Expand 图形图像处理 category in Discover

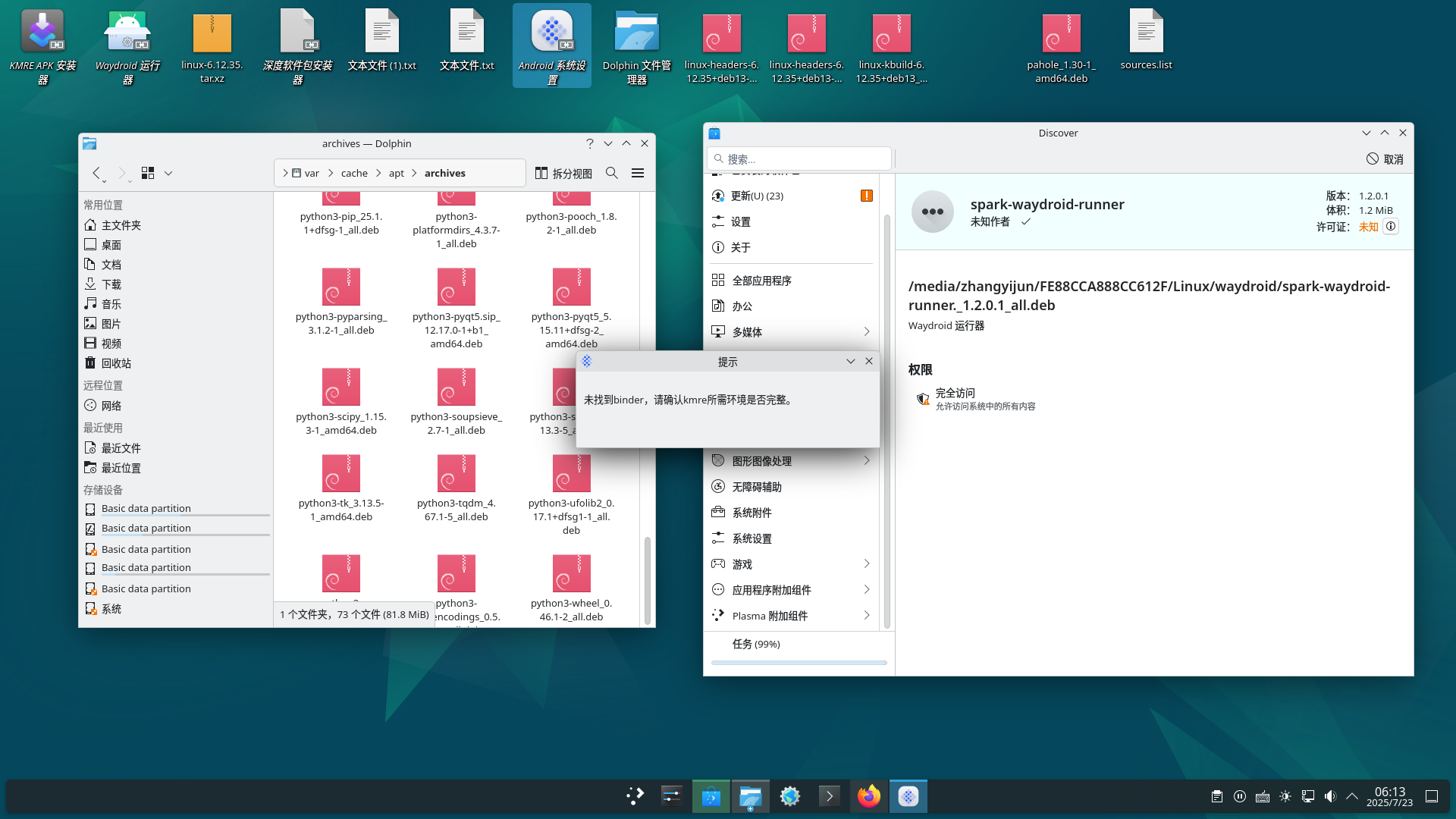(x=867, y=460)
